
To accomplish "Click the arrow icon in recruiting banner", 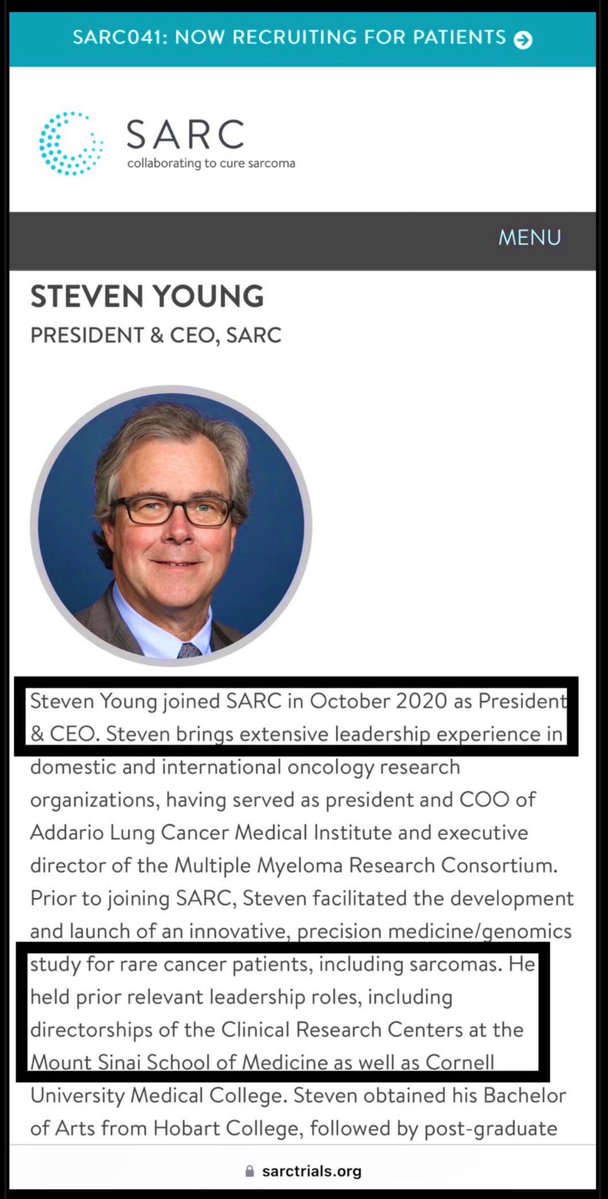I will (x=522, y=39).
